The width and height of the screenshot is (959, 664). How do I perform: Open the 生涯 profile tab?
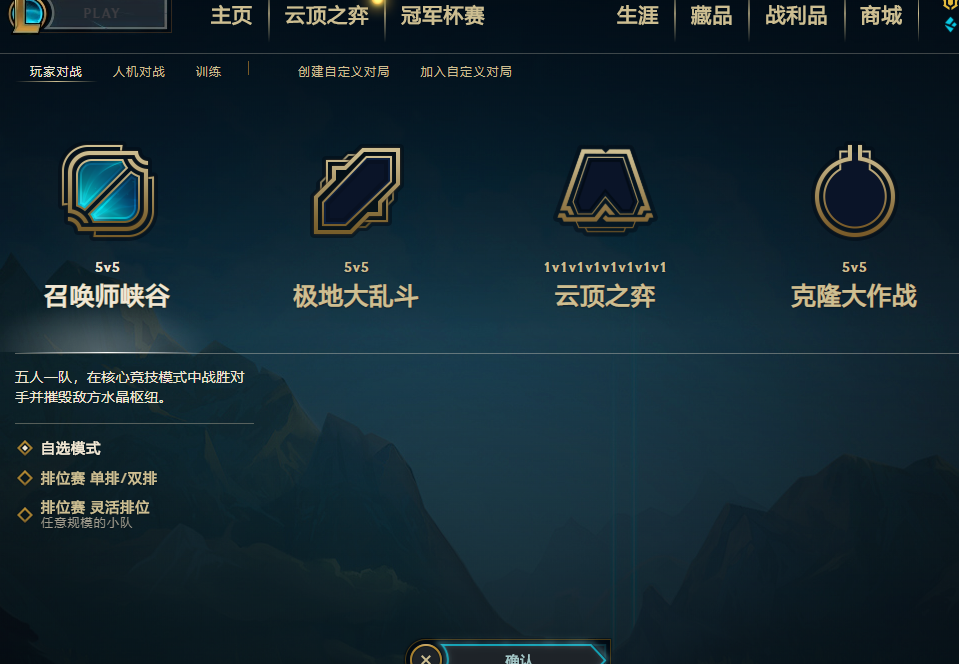637,16
